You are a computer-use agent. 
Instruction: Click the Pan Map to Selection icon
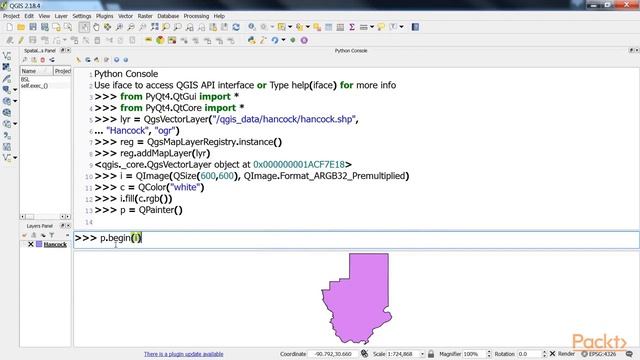(x=107, y=27)
